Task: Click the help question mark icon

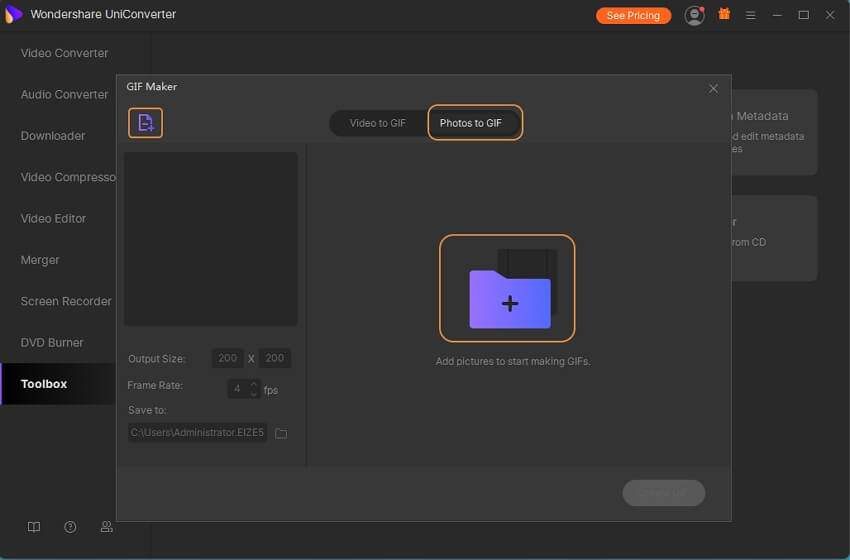Action: pos(70,527)
